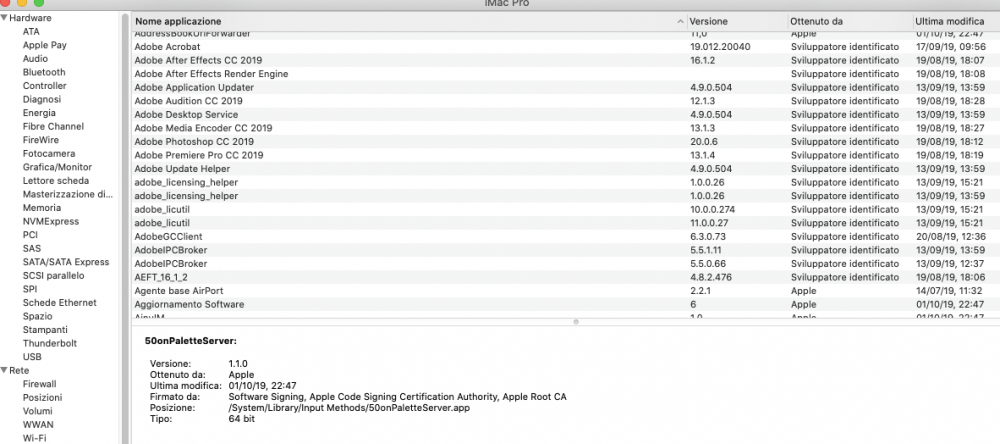1000x444 pixels.
Task: Open Diagnosi in the sidebar
Action: tap(42, 99)
